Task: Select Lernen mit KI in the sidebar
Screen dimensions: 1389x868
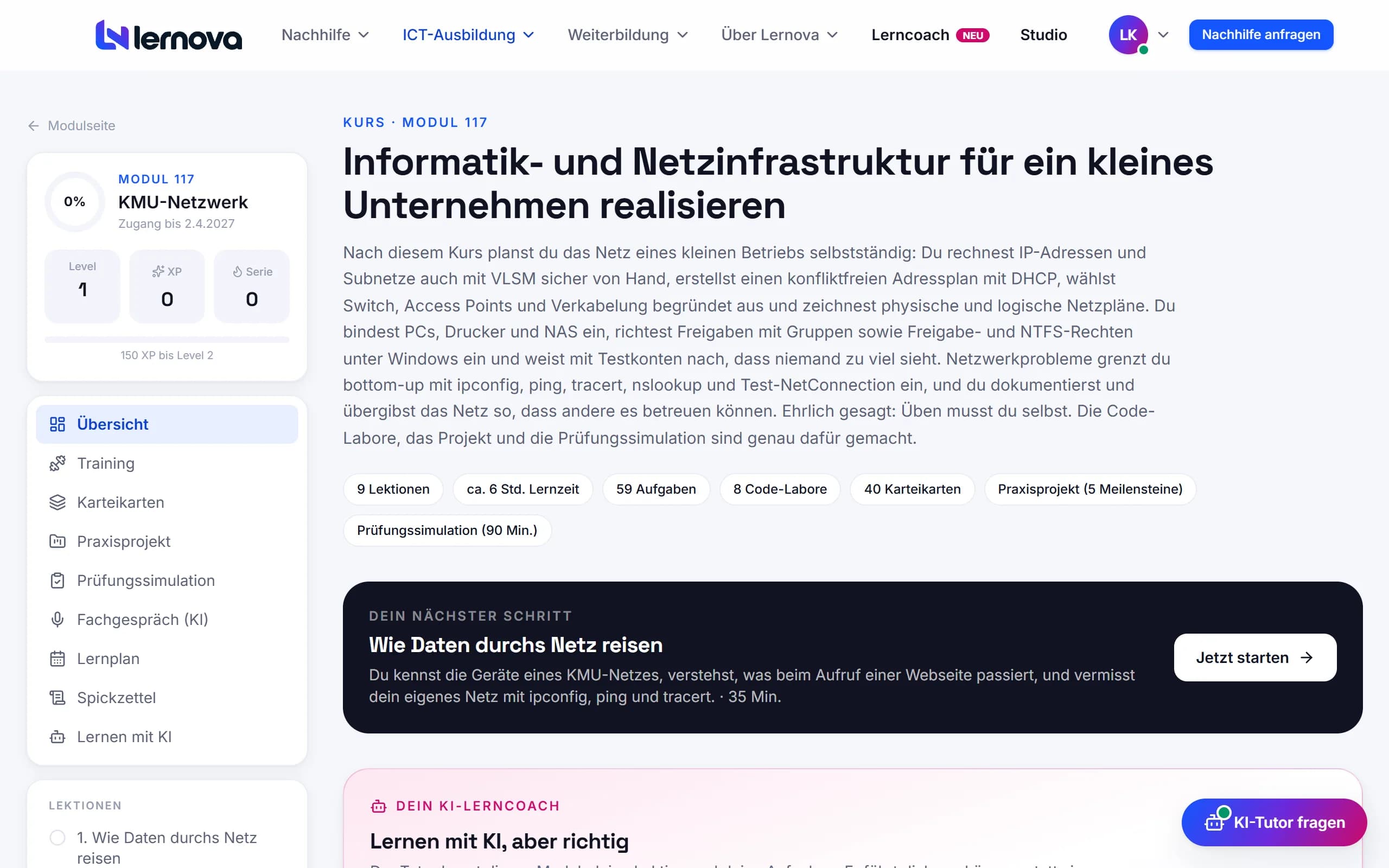Action: pos(167,737)
